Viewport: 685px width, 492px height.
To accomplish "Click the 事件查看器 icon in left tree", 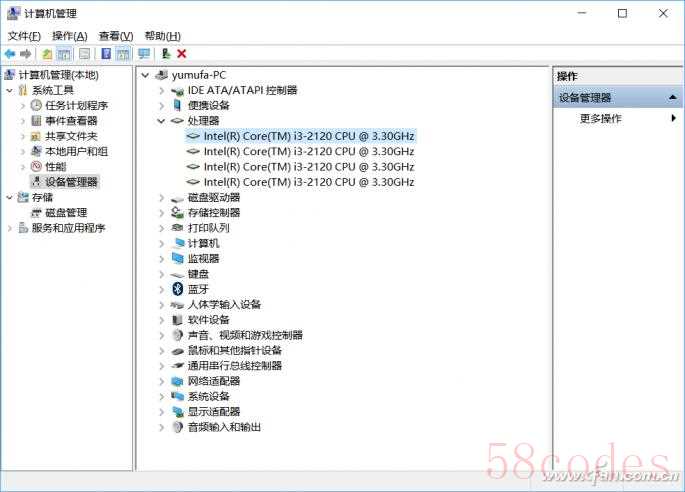I will tap(36, 121).
